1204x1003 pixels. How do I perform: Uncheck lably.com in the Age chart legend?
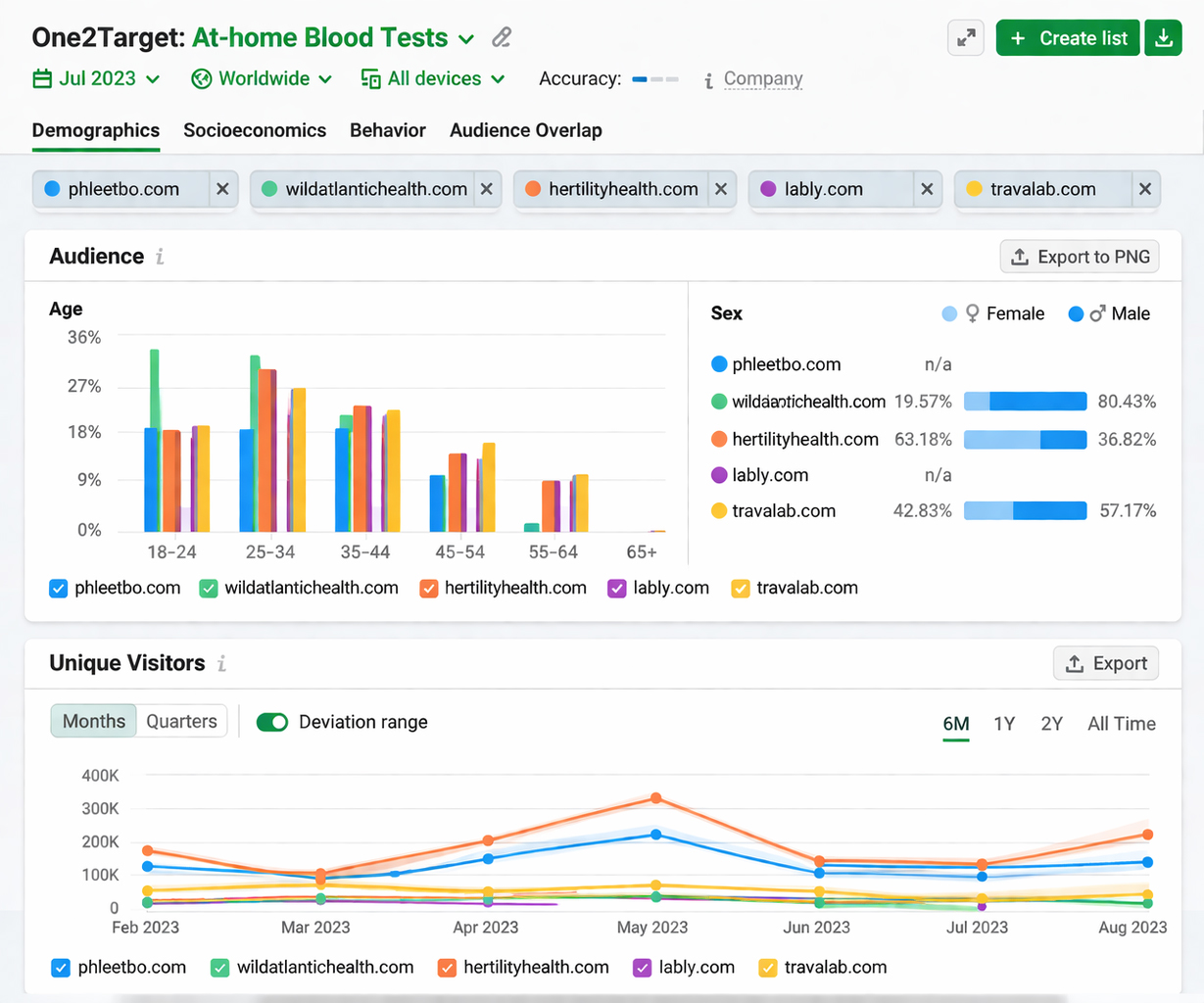617,589
